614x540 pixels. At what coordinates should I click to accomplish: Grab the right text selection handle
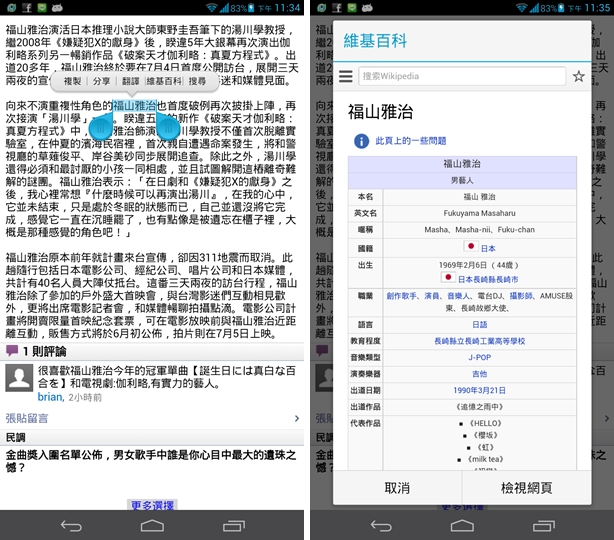pos(168,126)
